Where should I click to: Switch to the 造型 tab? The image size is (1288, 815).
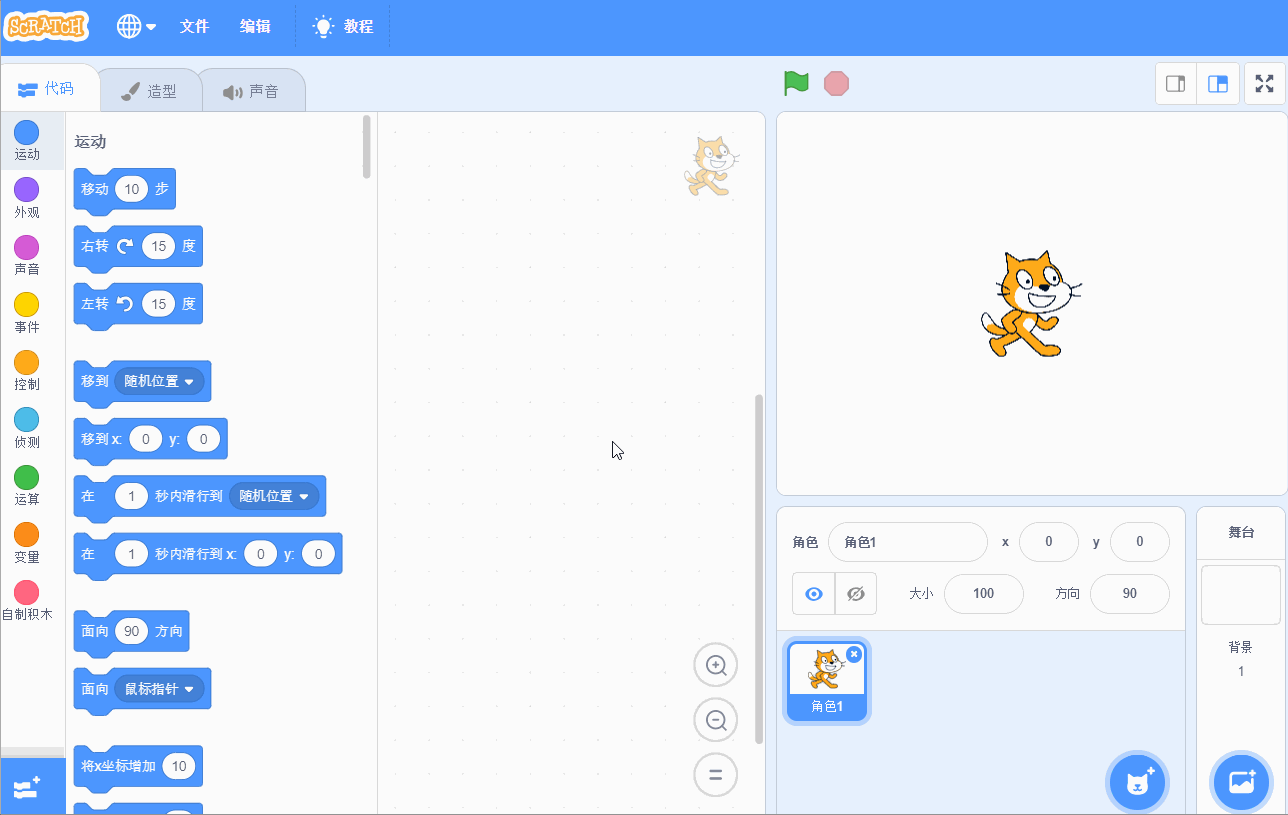pos(150,91)
